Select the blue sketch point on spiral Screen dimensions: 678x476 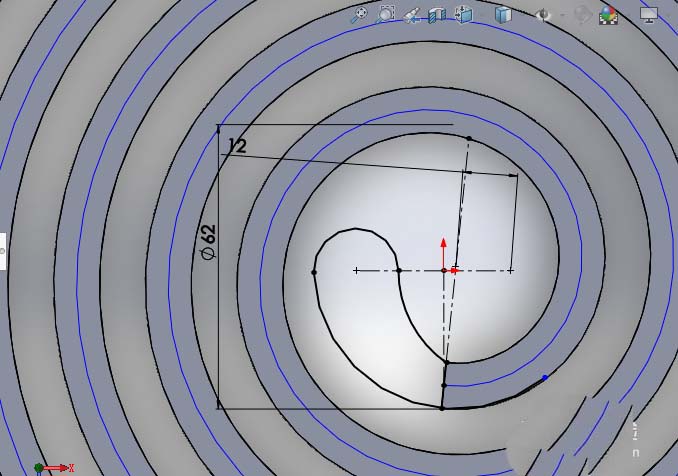(x=545, y=377)
